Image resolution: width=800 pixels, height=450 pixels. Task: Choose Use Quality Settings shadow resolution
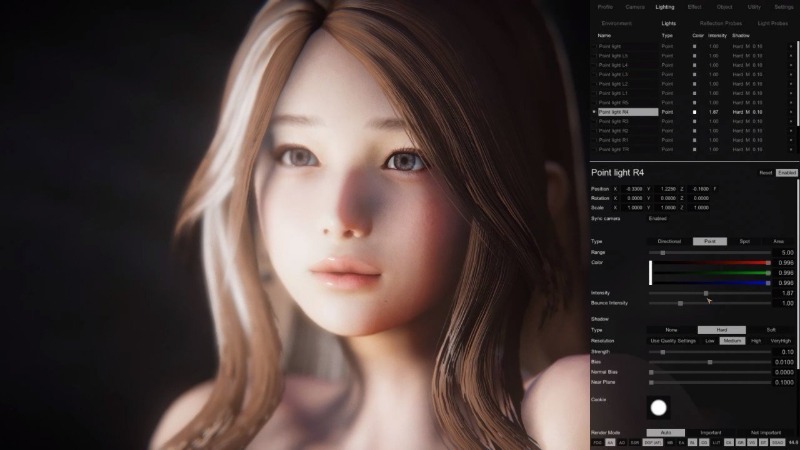click(673, 341)
